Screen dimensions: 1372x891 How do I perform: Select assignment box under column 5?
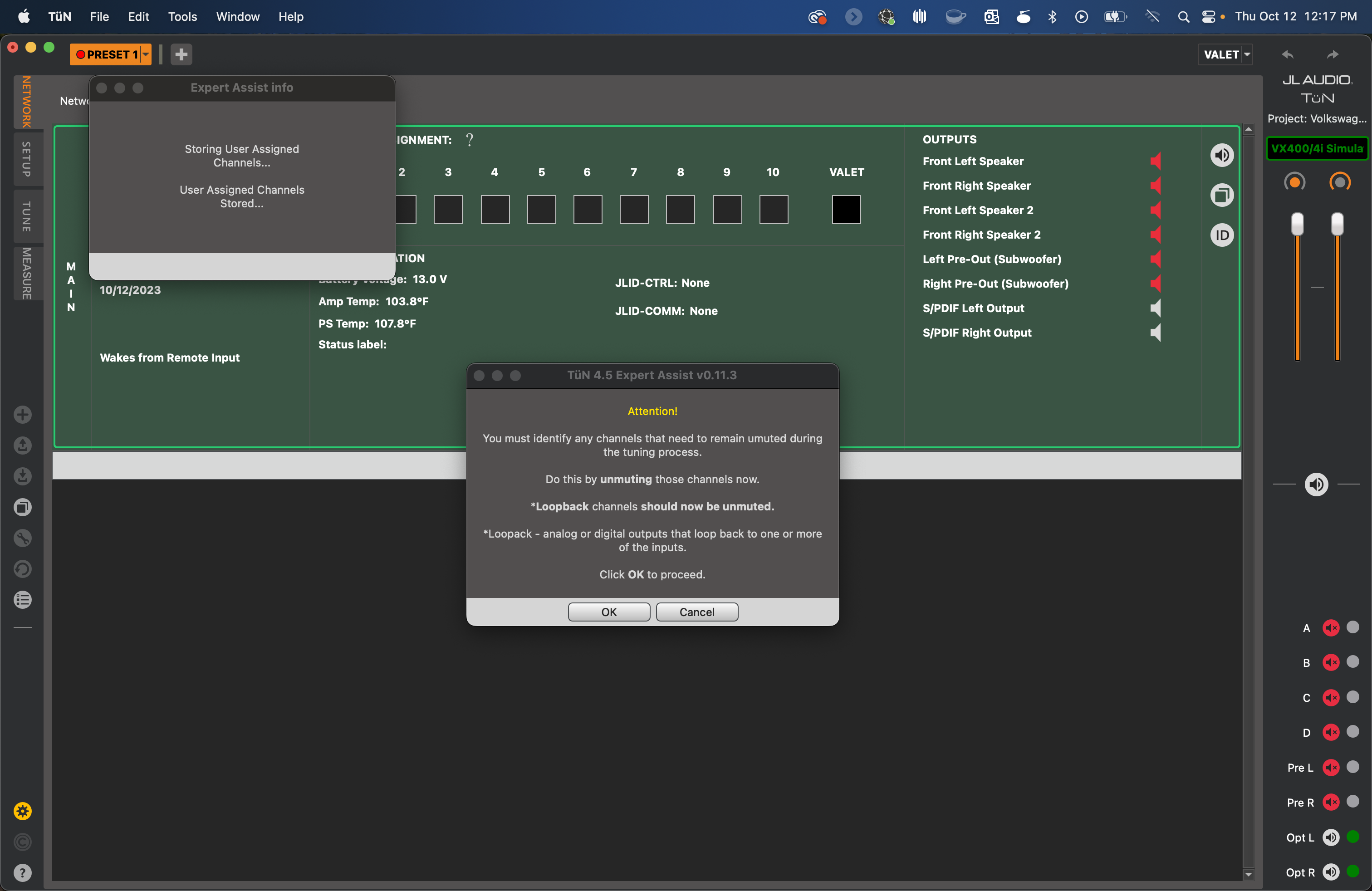coord(541,209)
